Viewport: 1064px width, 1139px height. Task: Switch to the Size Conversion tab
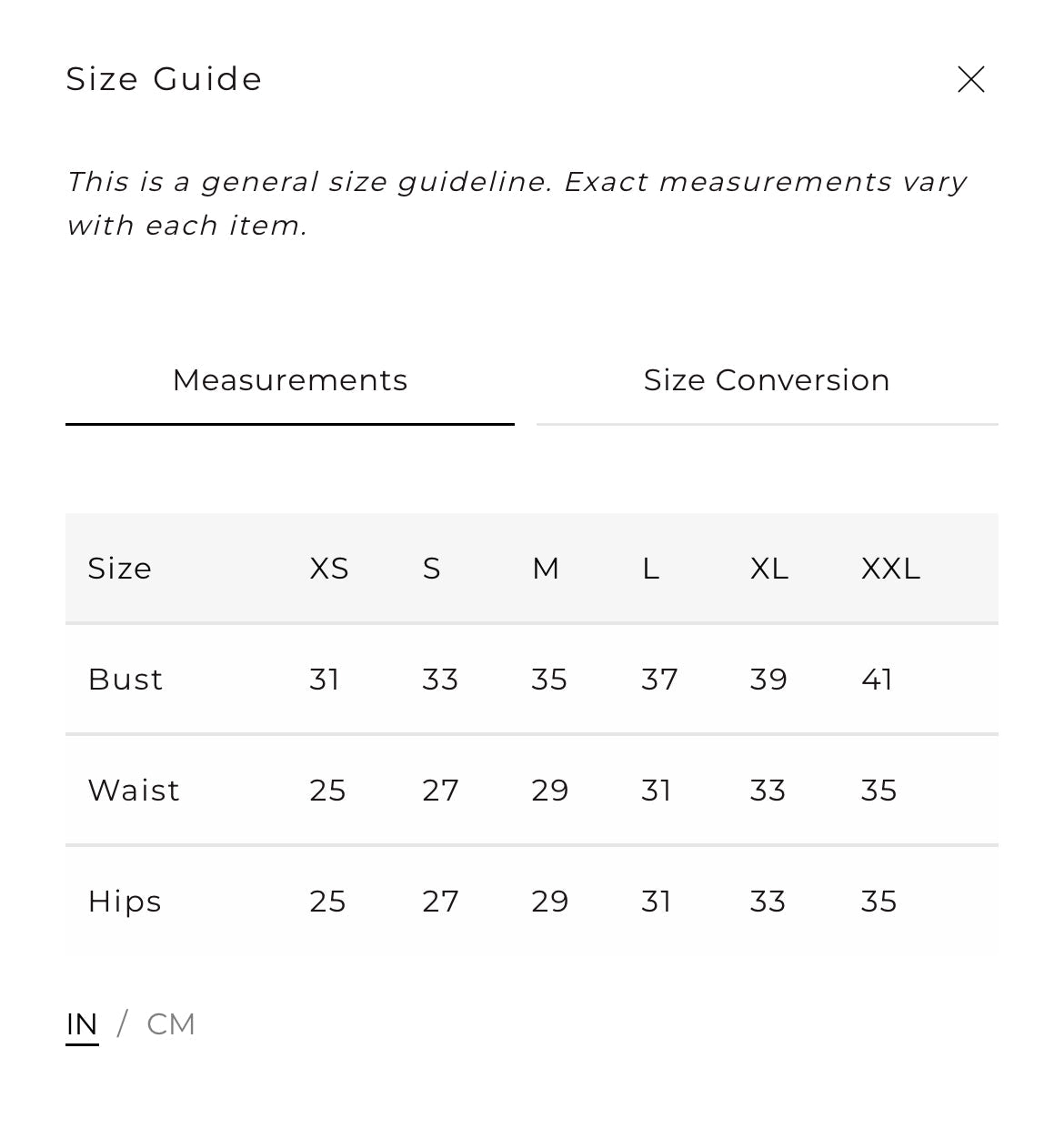[x=767, y=380]
